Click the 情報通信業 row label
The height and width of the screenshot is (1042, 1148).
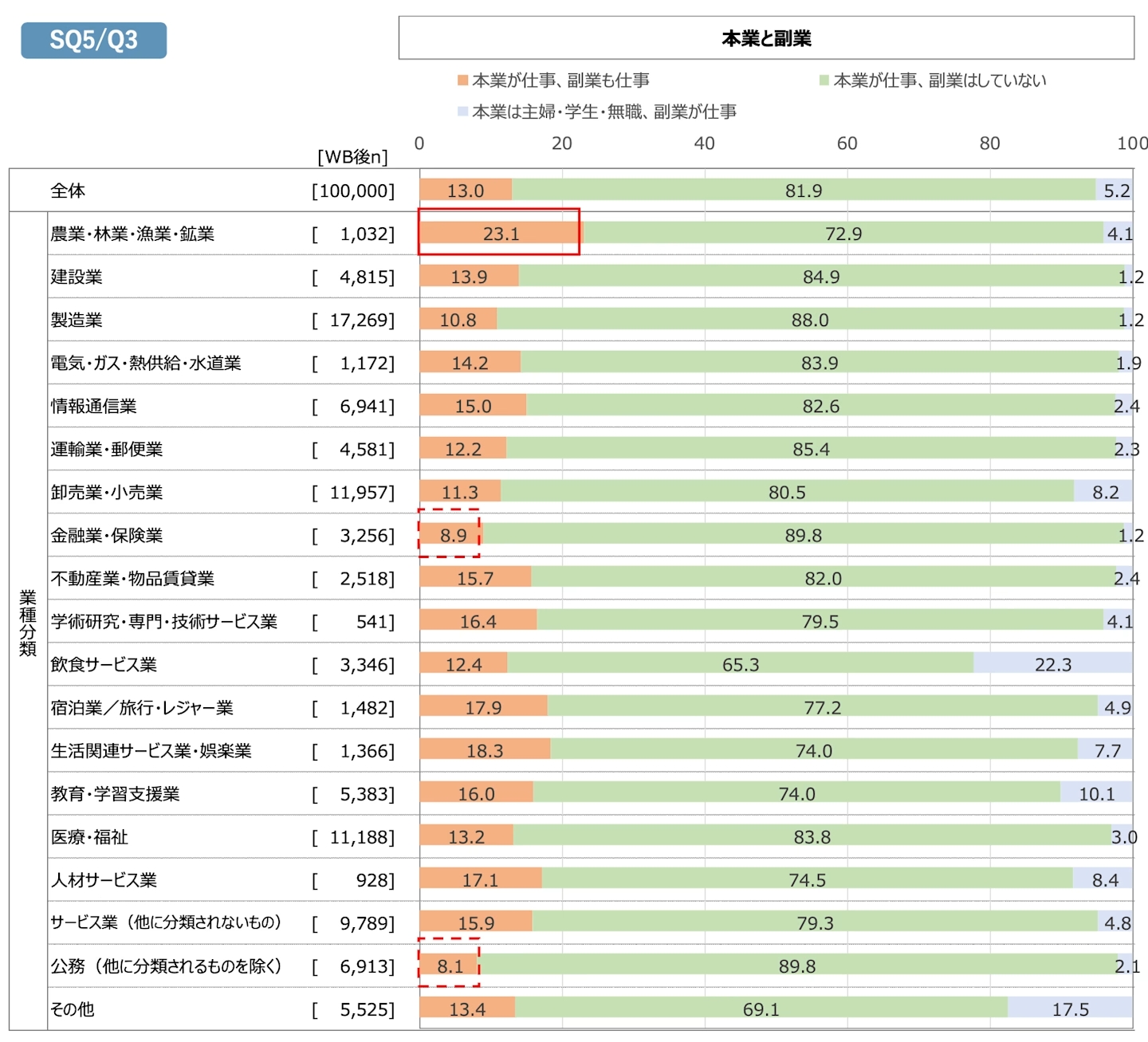tap(93, 406)
